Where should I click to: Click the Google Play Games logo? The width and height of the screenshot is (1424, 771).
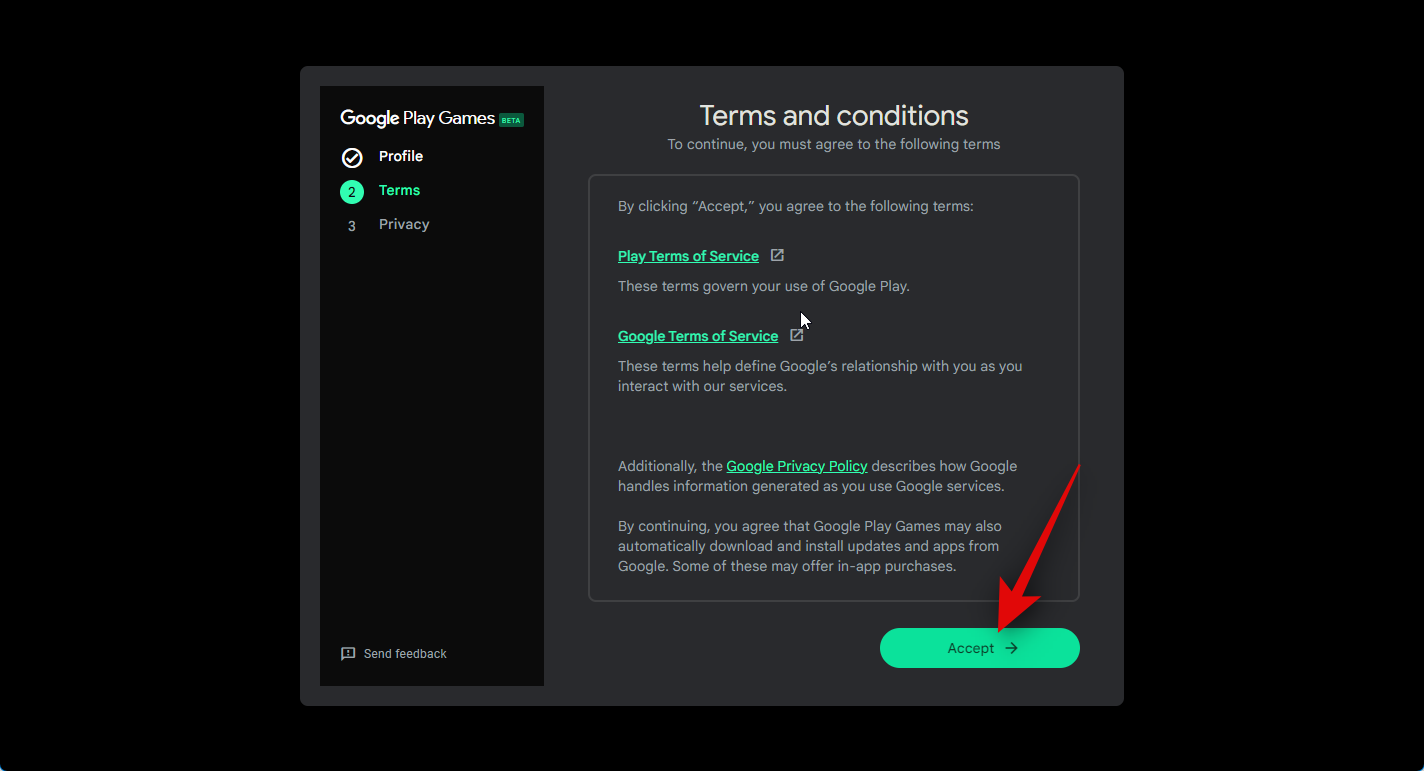tap(417, 118)
